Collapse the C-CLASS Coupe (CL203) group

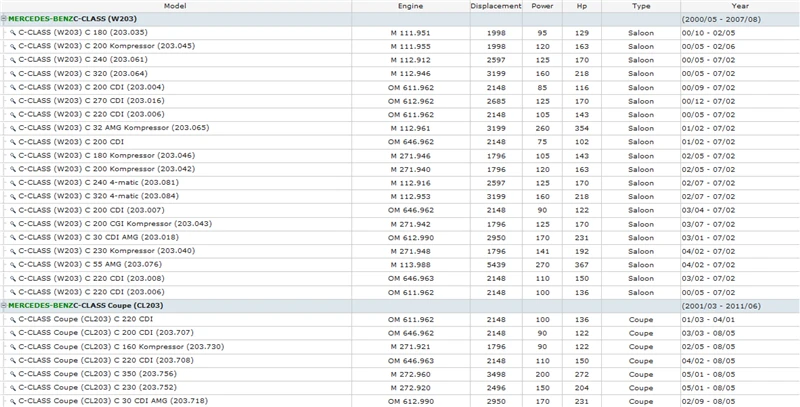click(x=4, y=306)
